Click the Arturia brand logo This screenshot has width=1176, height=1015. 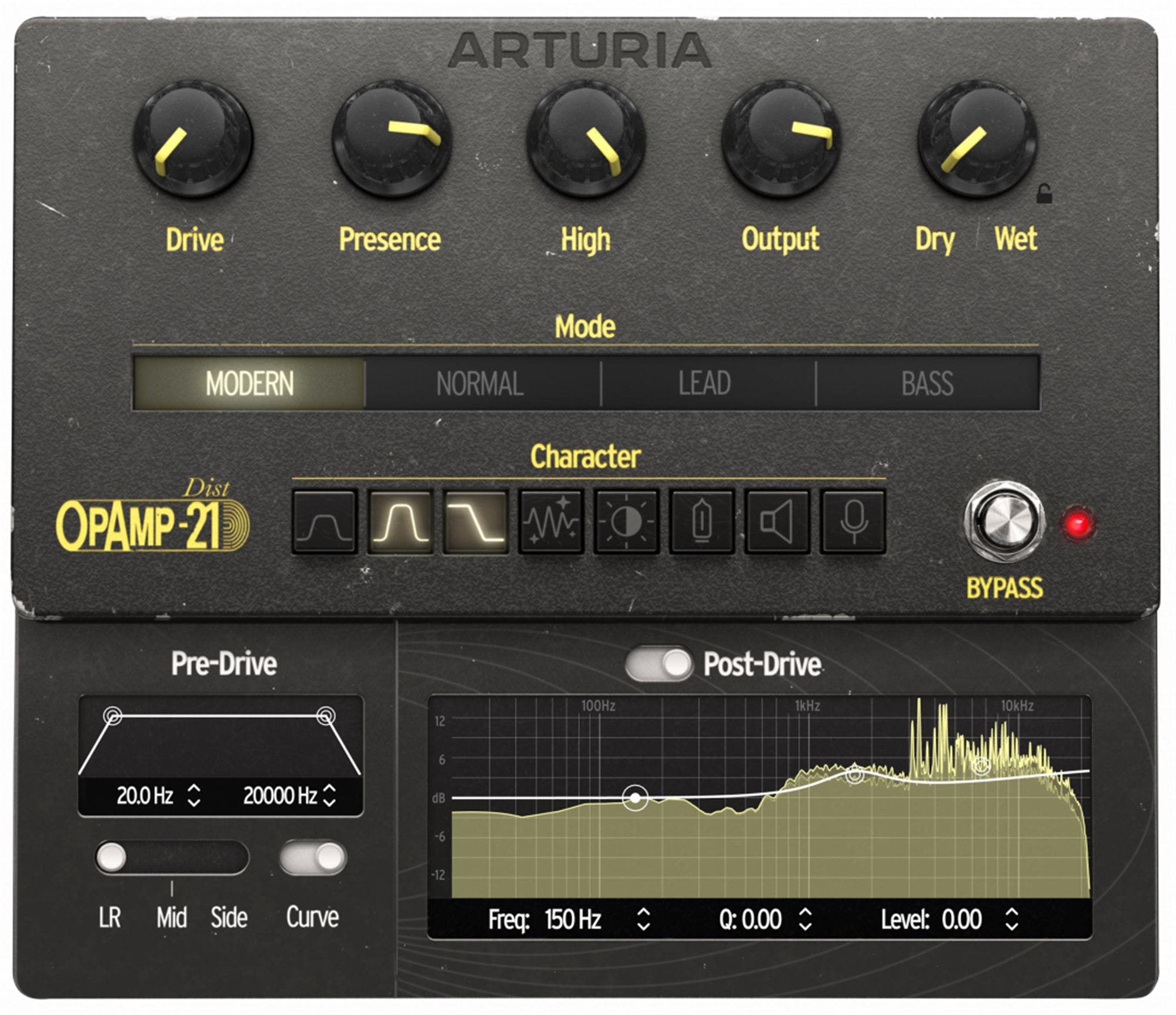(x=580, y=51)
